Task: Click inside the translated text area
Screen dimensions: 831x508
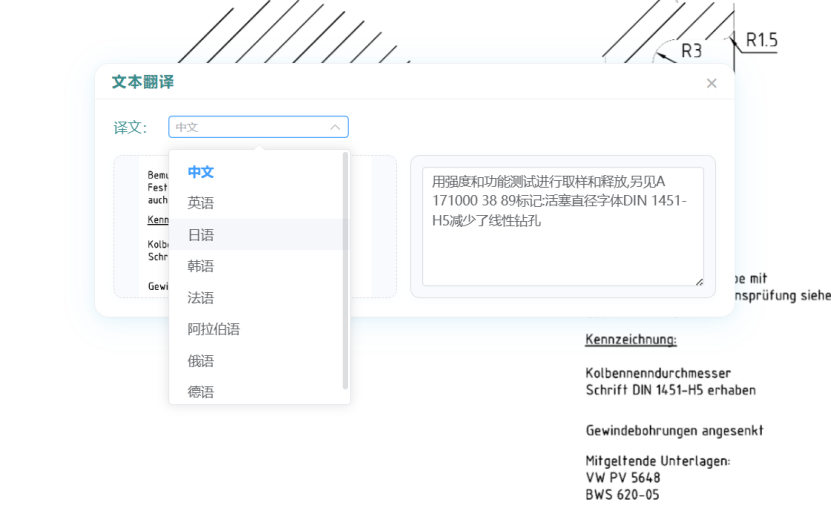Action: tap(563, 227)
